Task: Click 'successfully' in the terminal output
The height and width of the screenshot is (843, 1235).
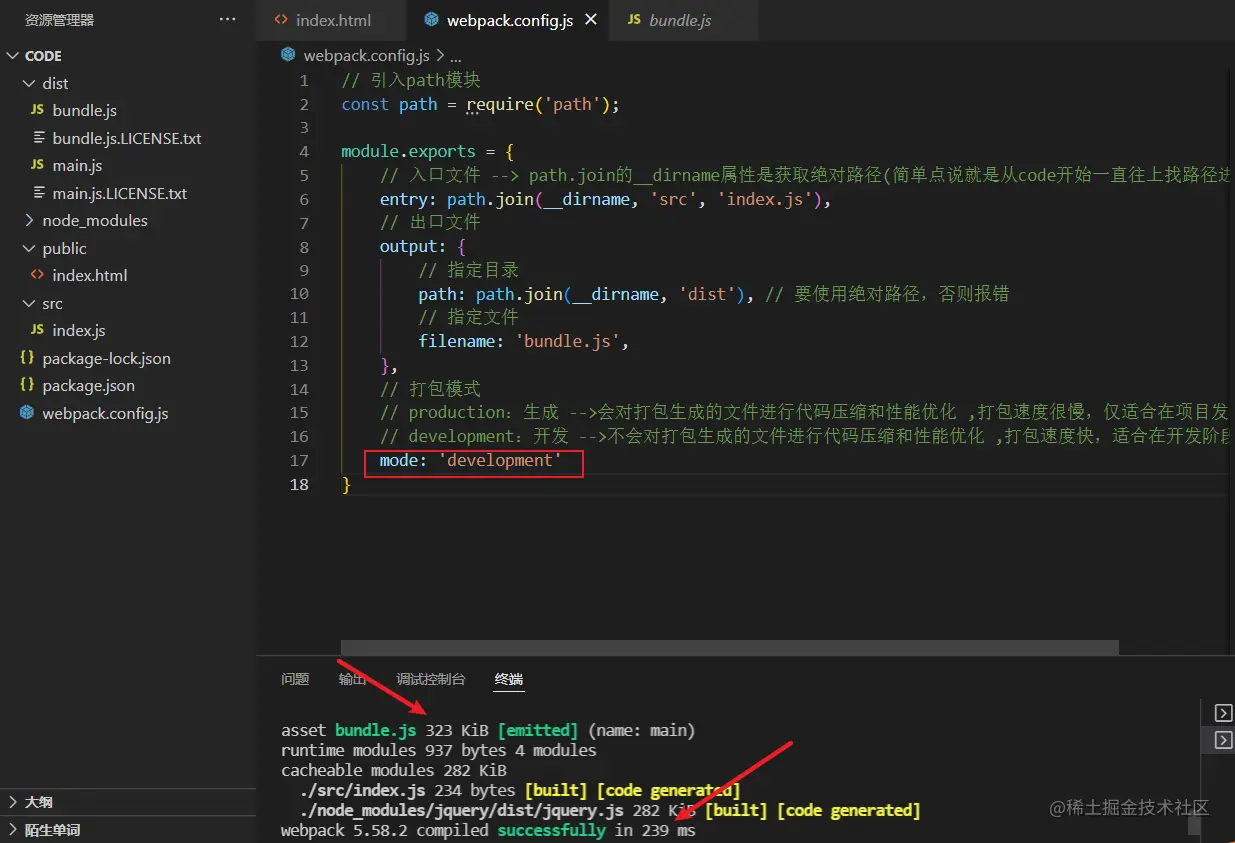Action: click(552, 830)
